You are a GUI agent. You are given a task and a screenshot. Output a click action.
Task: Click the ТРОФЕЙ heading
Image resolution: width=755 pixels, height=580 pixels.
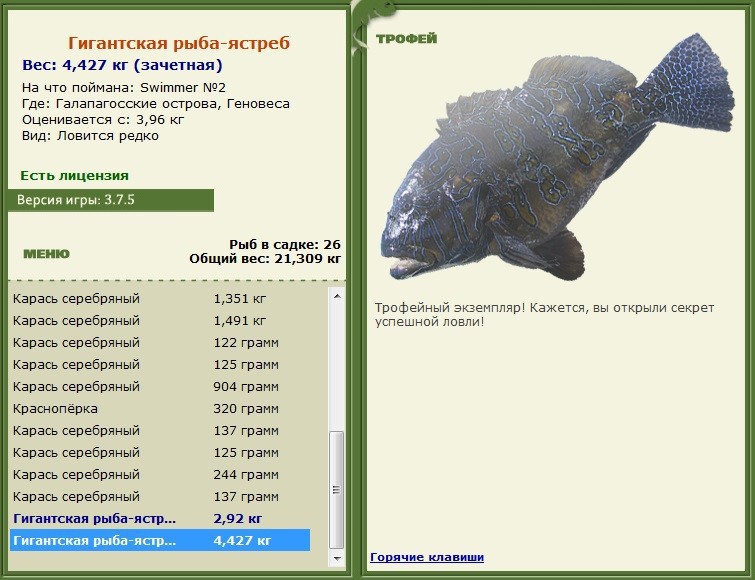pyautogui.click(x=406, y=39)
